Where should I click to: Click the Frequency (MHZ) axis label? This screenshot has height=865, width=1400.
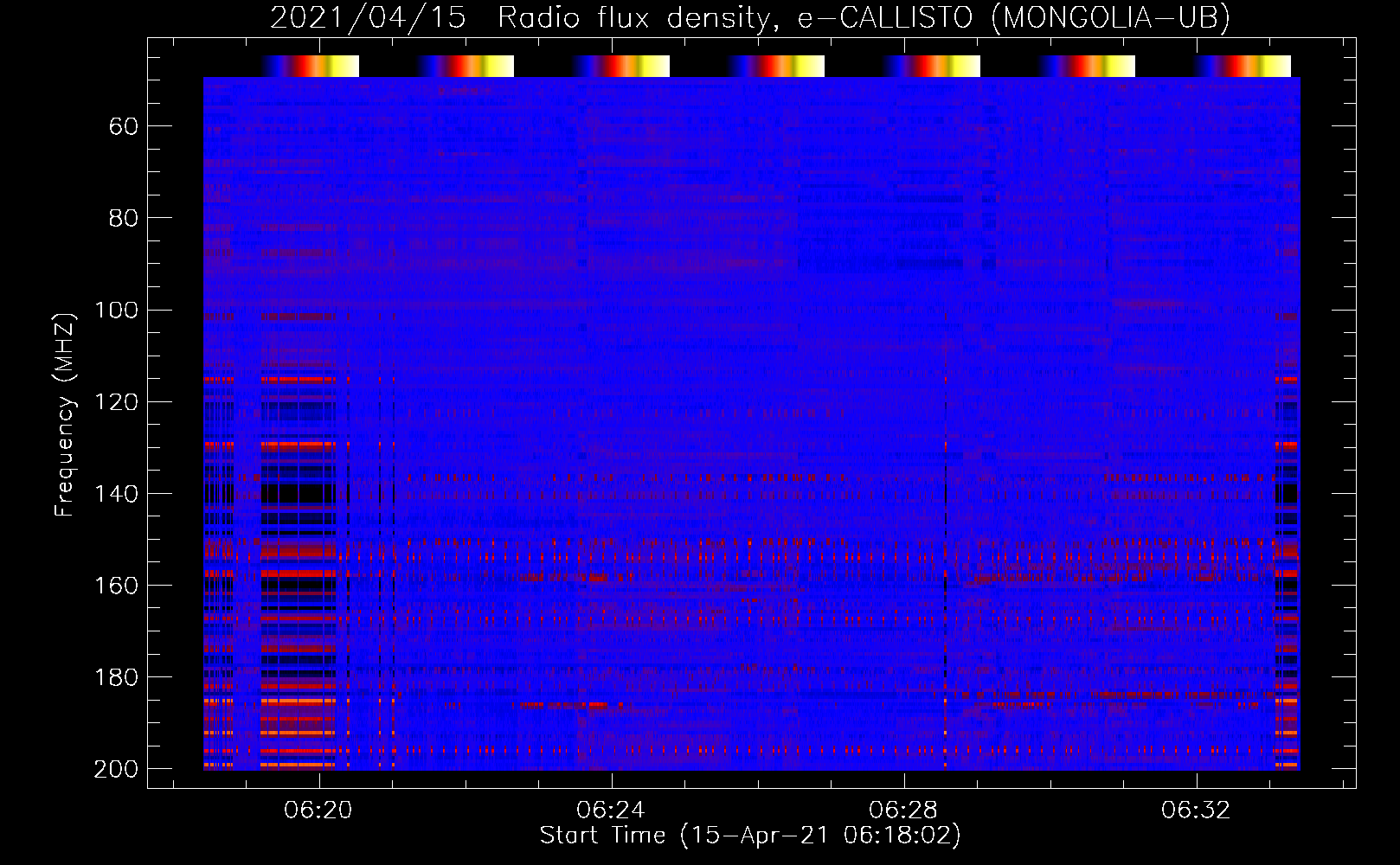click(x=65, y=414)
